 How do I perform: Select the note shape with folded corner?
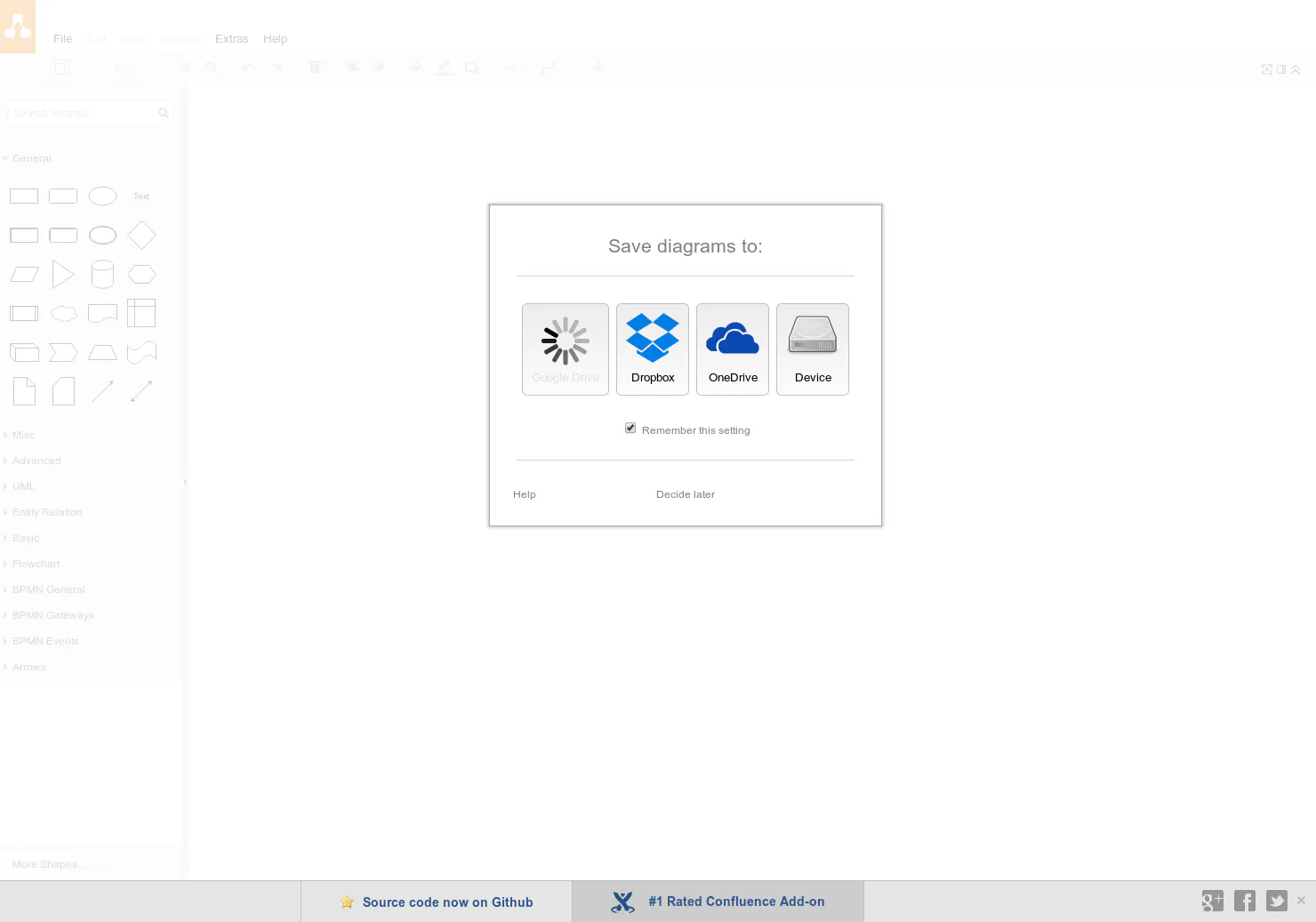click(24, 391)
